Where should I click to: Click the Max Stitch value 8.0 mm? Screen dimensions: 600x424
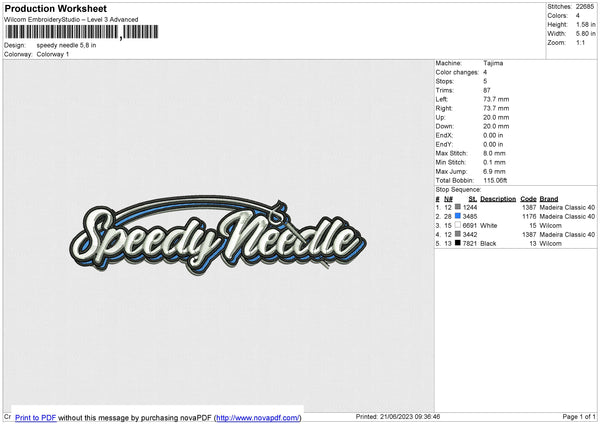pos(494,153)
